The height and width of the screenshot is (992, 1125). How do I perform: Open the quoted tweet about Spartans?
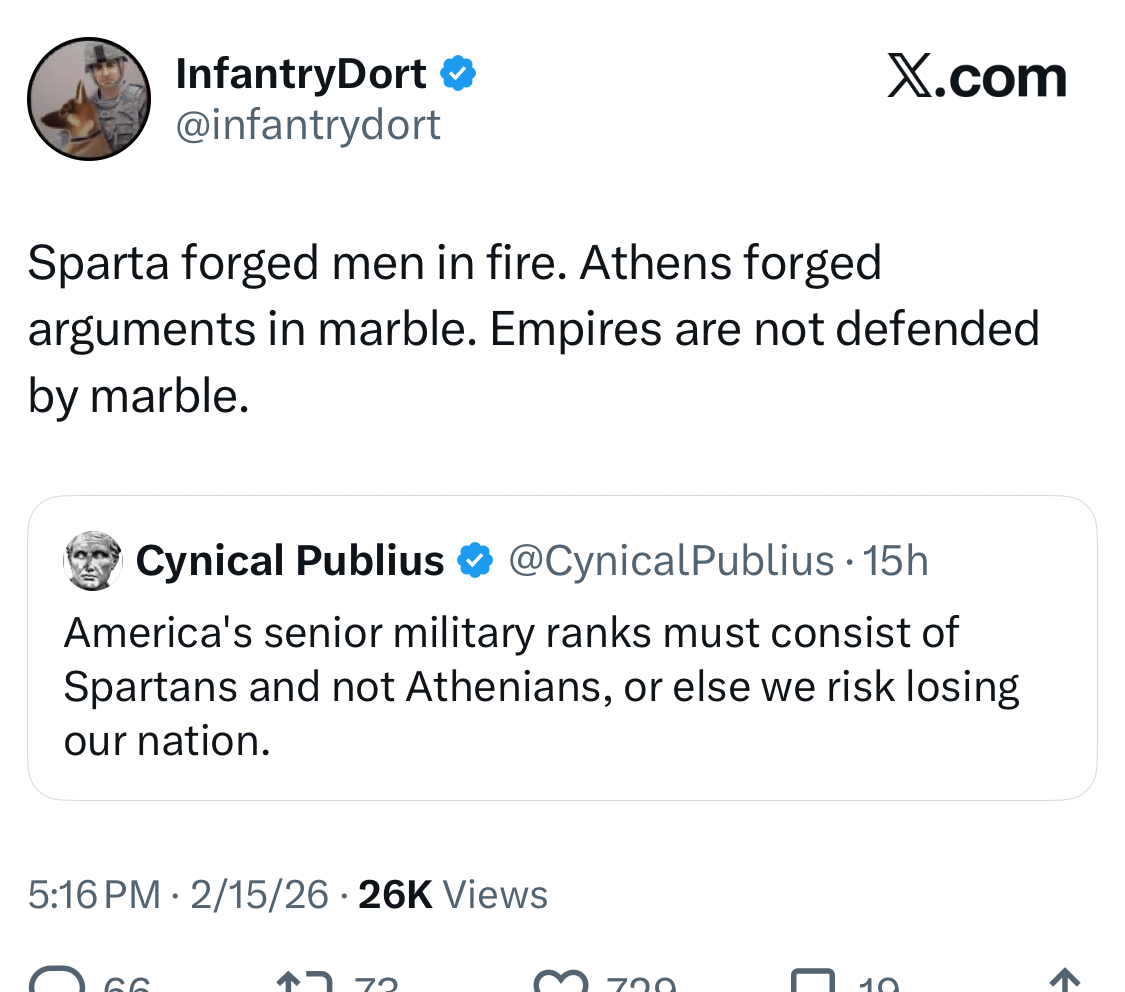click(x=540, y=687)
